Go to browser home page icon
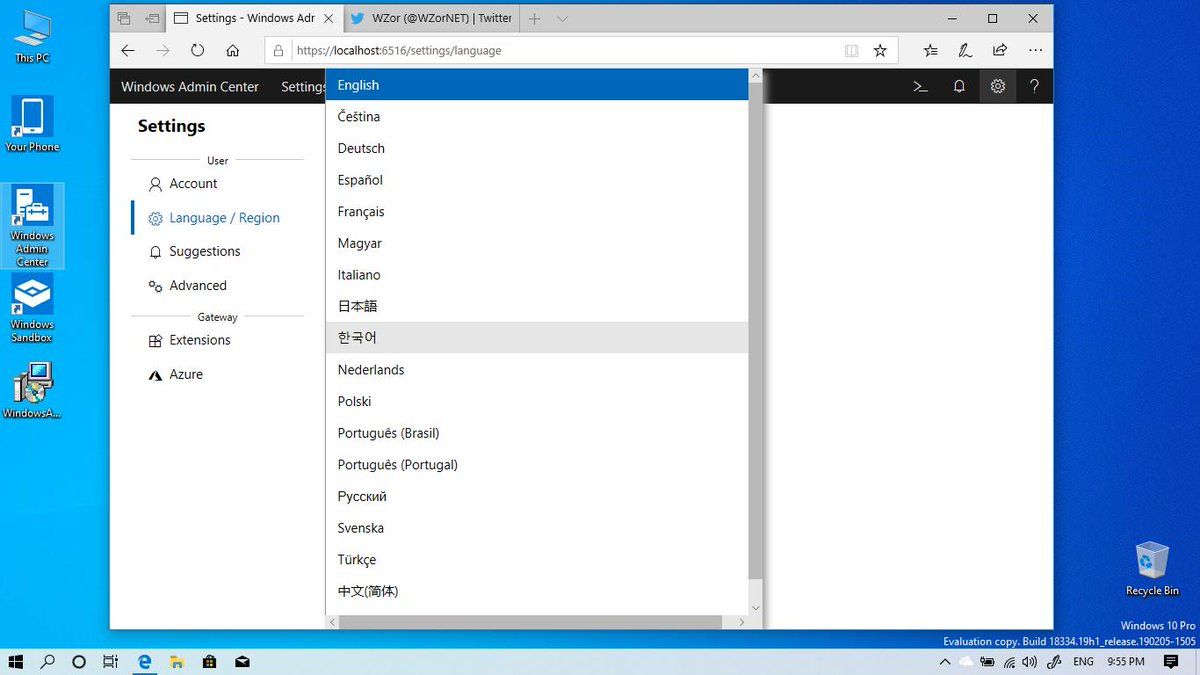Viewport: 1200px width, 675px height. coord(232,50)
